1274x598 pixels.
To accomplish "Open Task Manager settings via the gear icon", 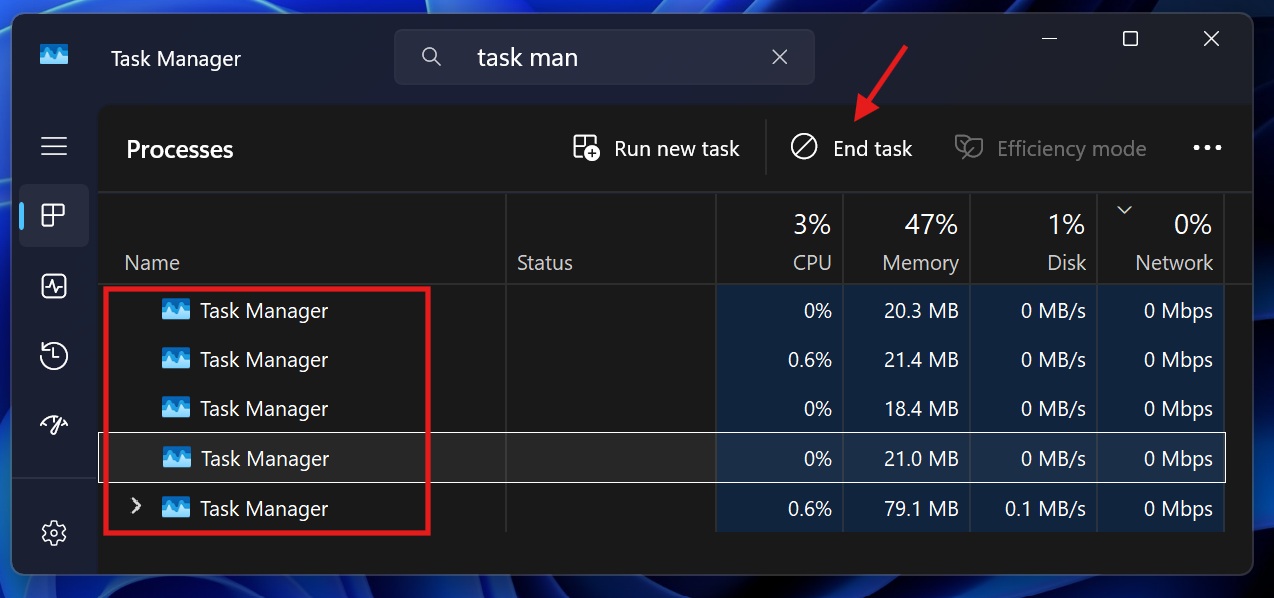I will pos(53,532).
